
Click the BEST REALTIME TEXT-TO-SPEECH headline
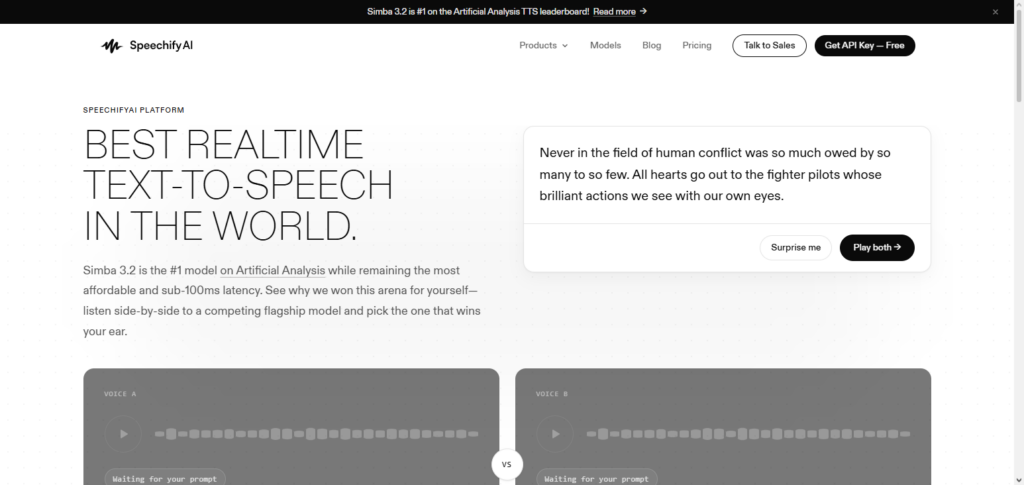point(238,185)
